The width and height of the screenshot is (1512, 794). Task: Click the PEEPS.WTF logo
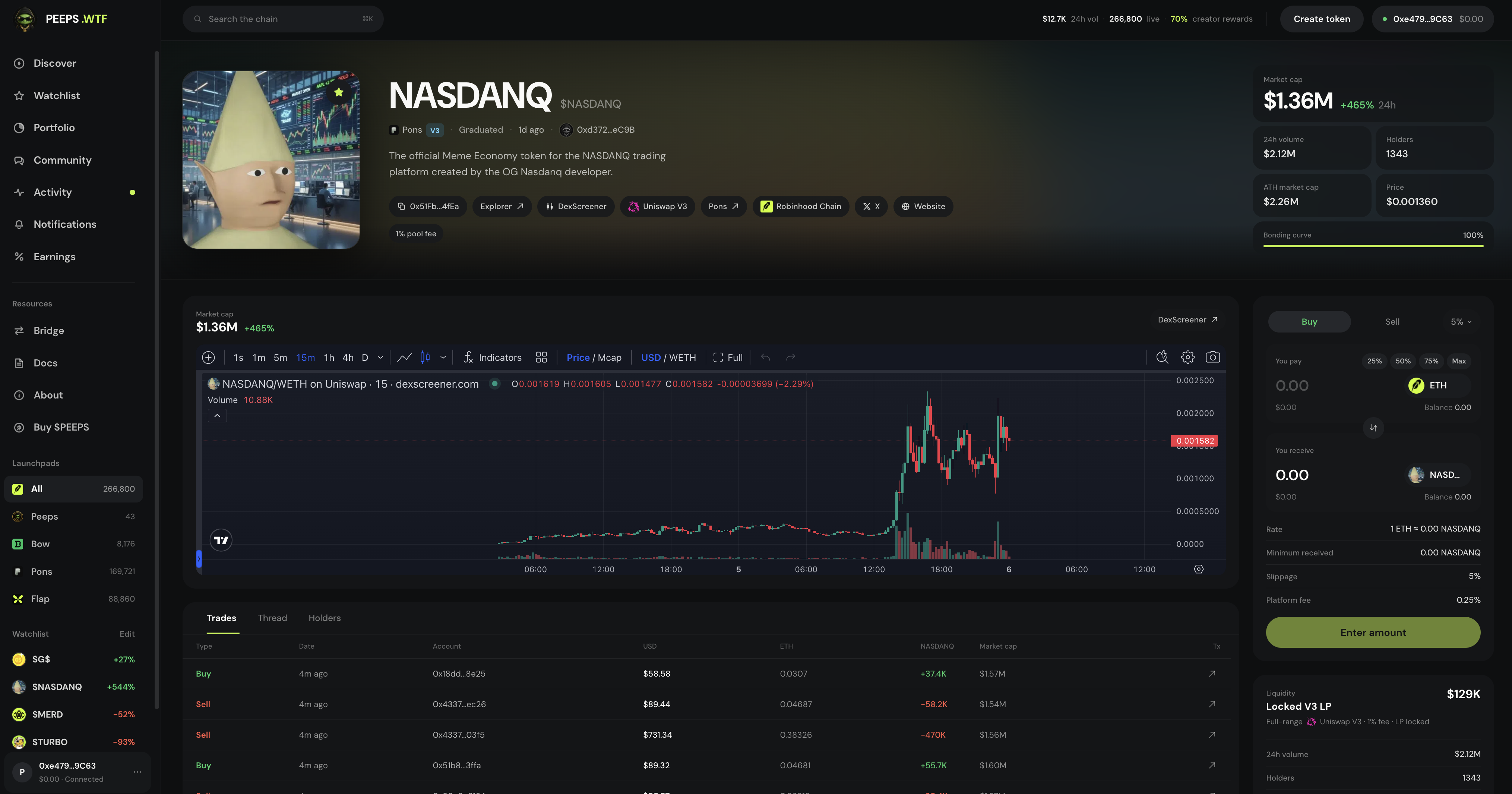61,19
